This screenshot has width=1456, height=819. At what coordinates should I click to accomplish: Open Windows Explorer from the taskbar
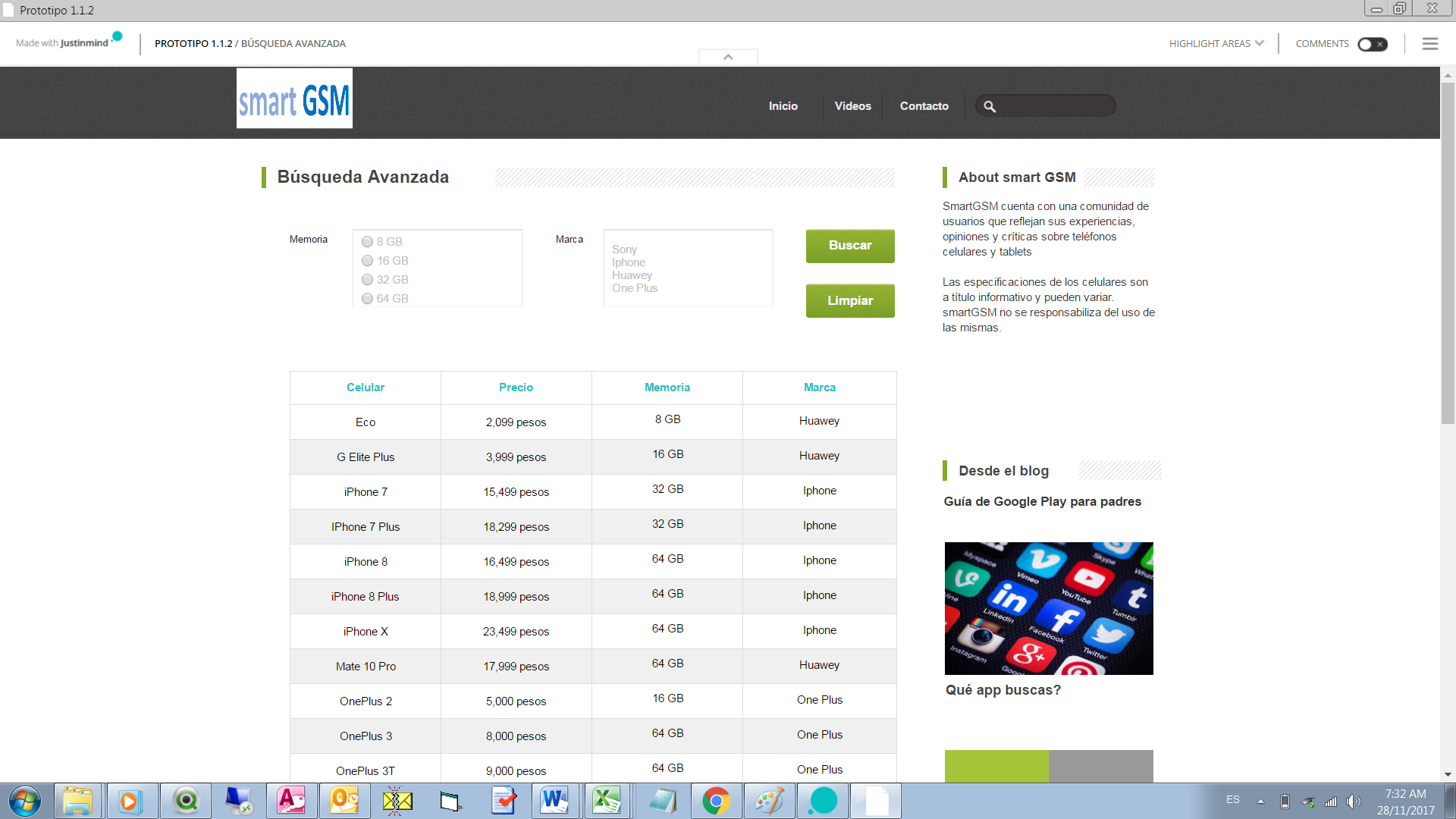(77, 801)
